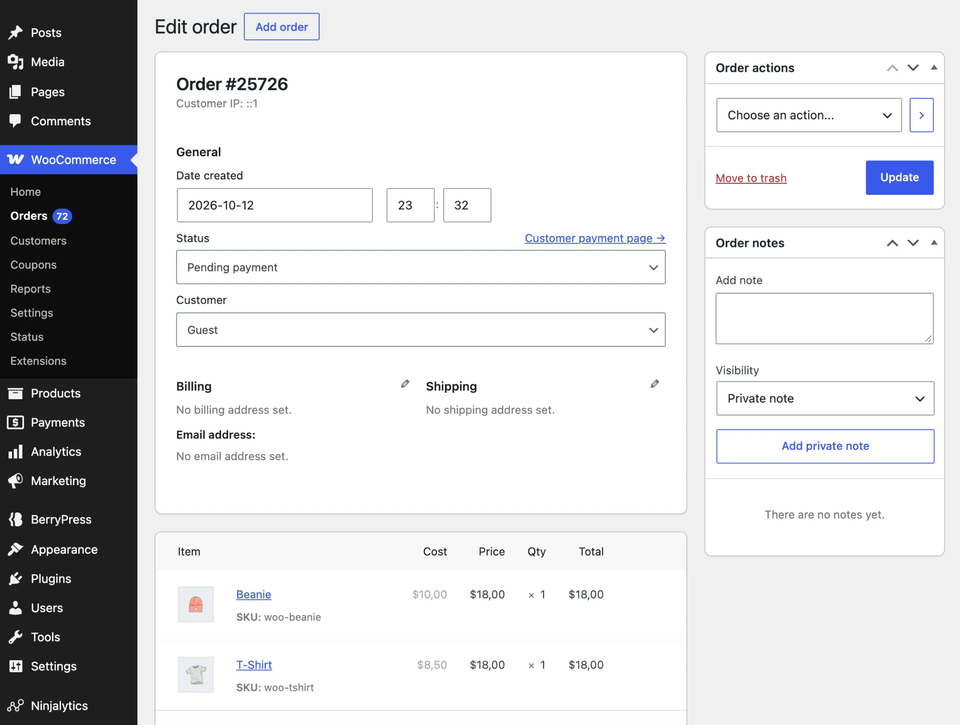Open the T-Shirt product link
The image size is (960, 725).
pyautogui.click(x=254, y=665)
